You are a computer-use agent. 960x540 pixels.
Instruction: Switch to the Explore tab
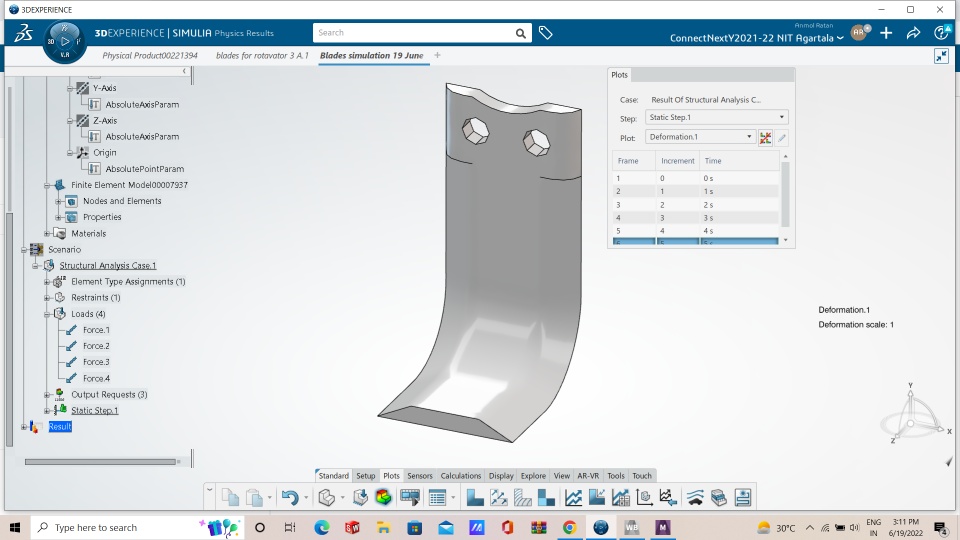click(x=533, y=476)
